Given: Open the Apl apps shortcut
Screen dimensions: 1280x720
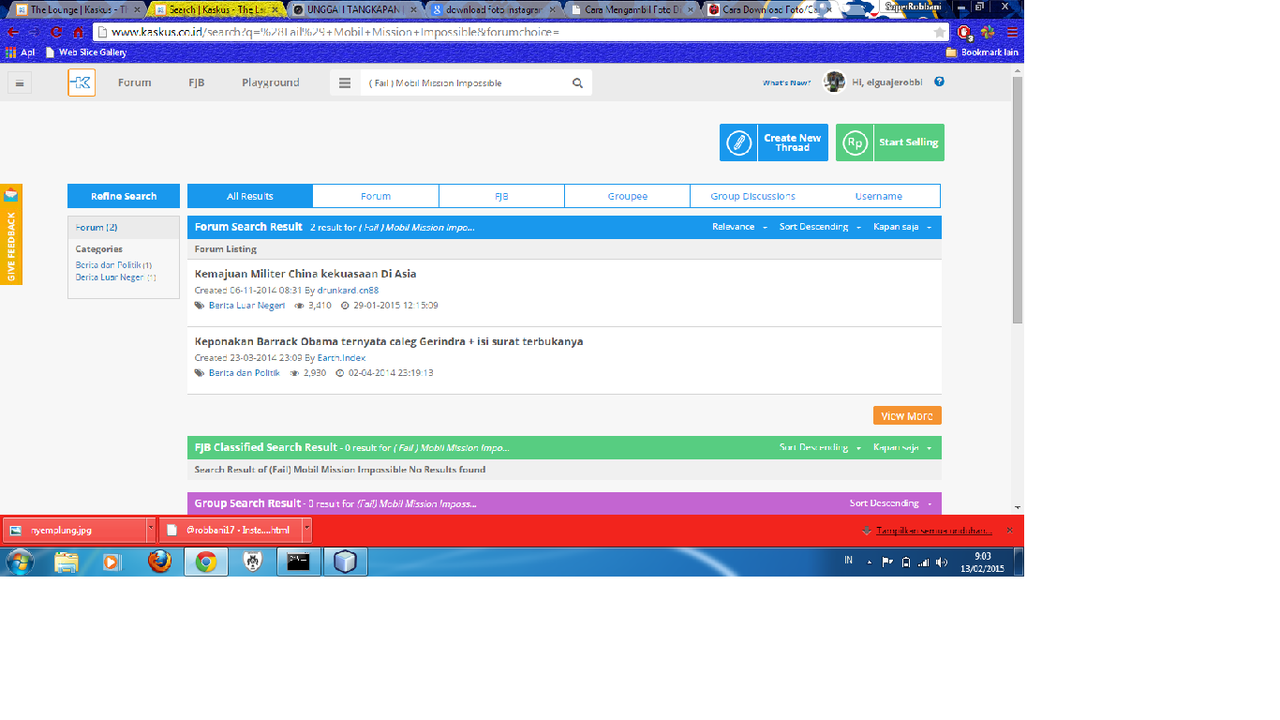Looking at the screenshot, I should [20, 52].
